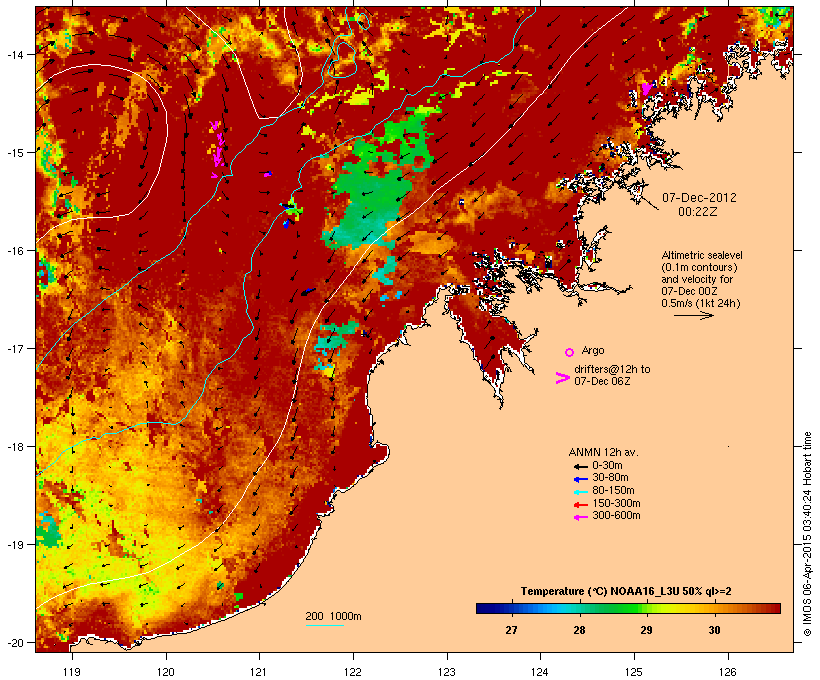Click the IMOS copyright timestamp text
Viewport: 820px width, 680px height.
[x=807, y=534]
